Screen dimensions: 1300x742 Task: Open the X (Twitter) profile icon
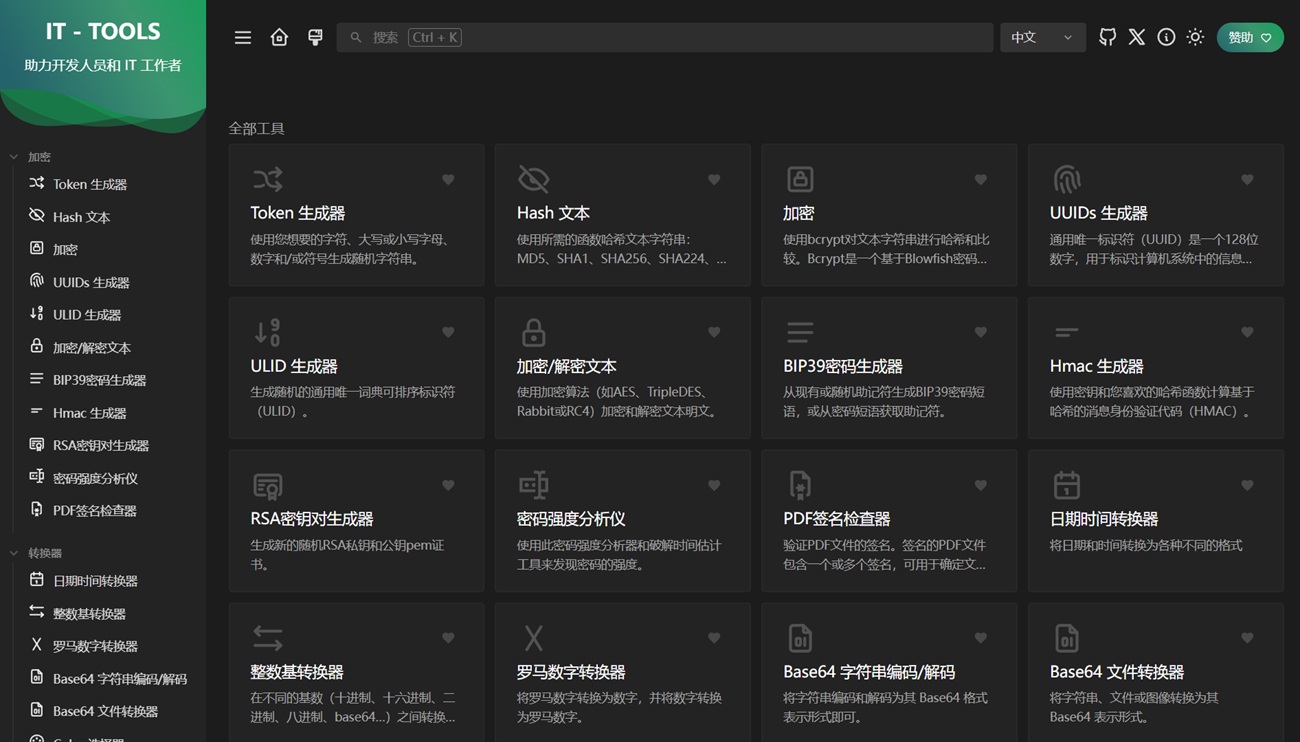(x=1137, y=37)
